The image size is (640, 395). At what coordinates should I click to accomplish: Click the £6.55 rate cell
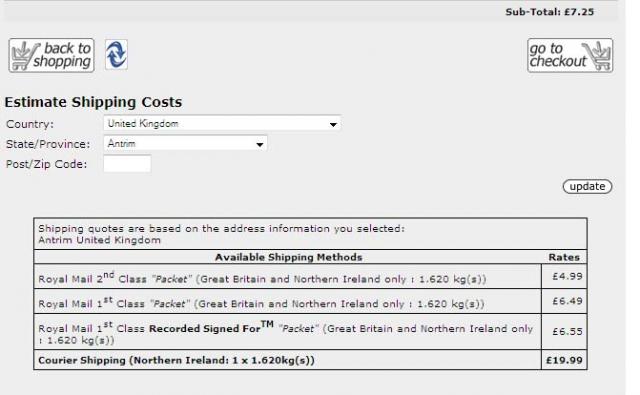(564, 331)
